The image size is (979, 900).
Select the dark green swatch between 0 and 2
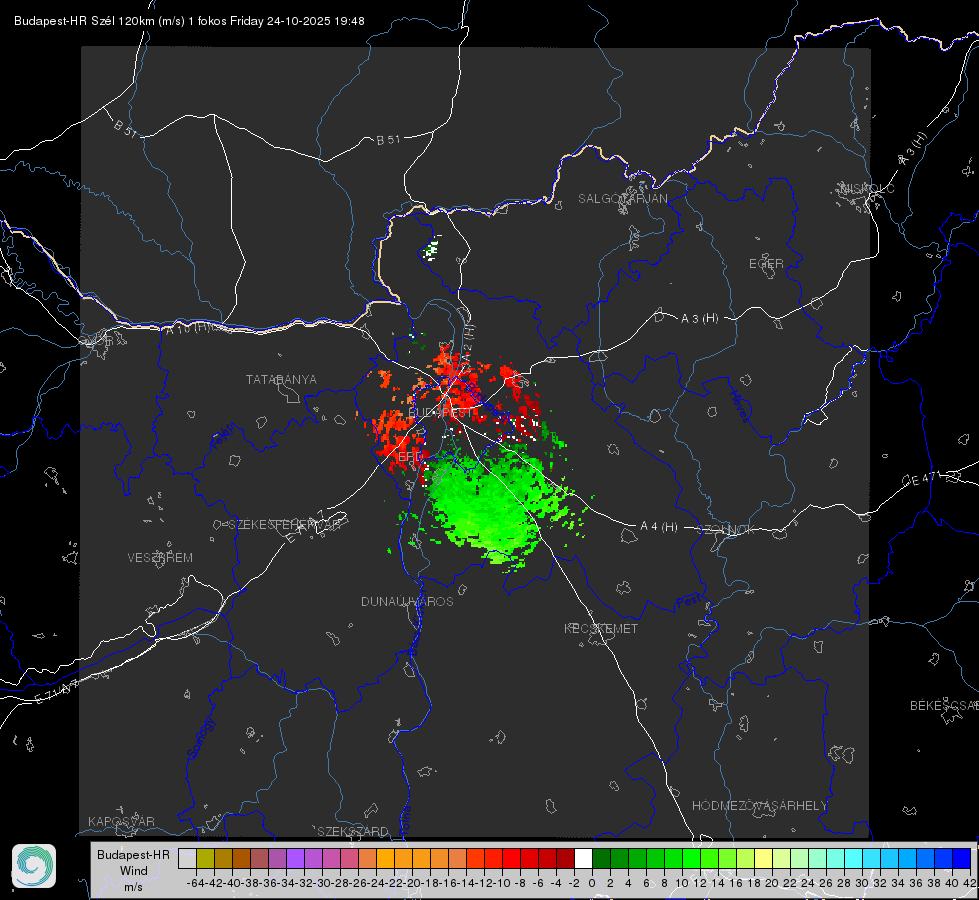tap(601, 859)
